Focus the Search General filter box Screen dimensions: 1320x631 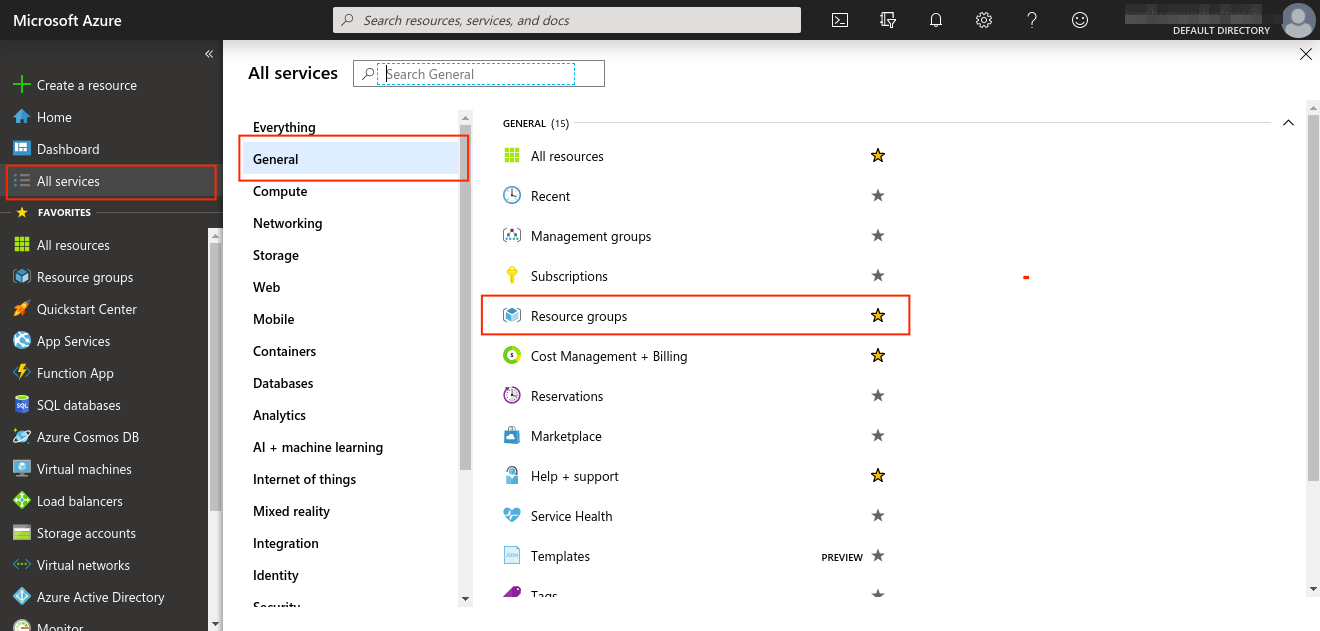tap(479, 74)
